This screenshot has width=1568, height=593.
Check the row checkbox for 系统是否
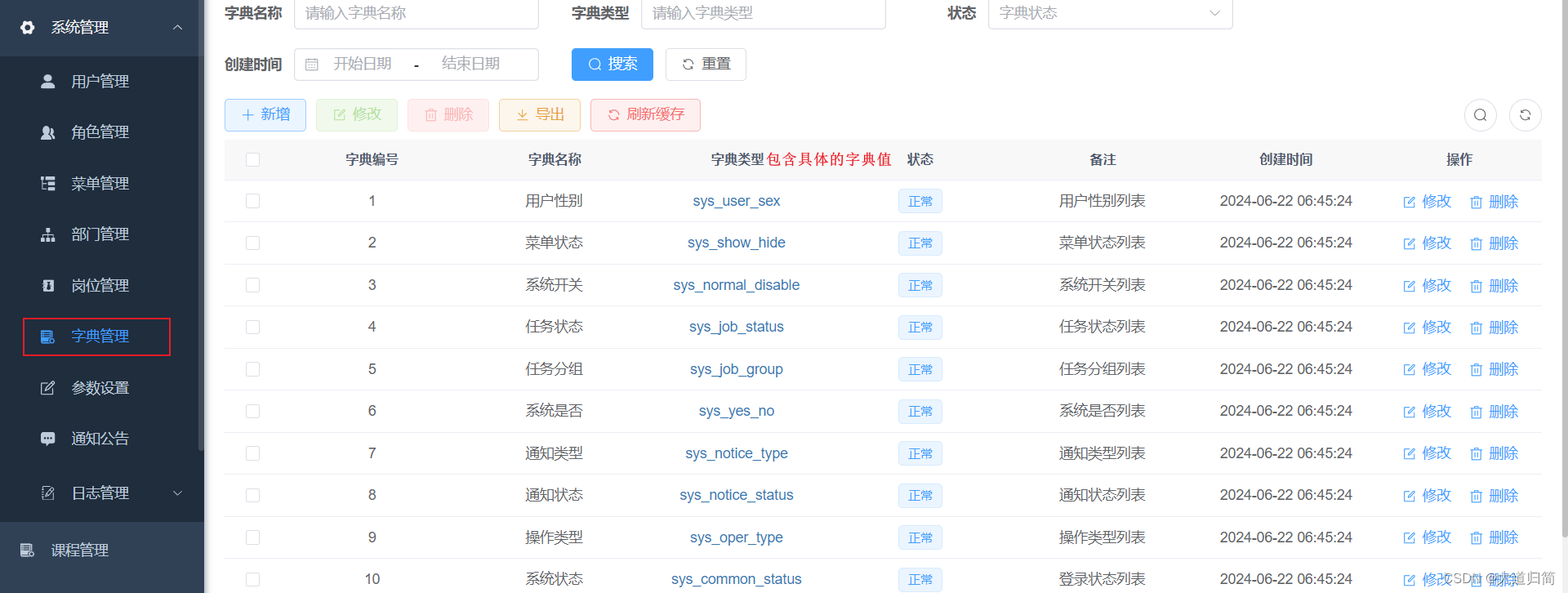[x=252, y=411]
